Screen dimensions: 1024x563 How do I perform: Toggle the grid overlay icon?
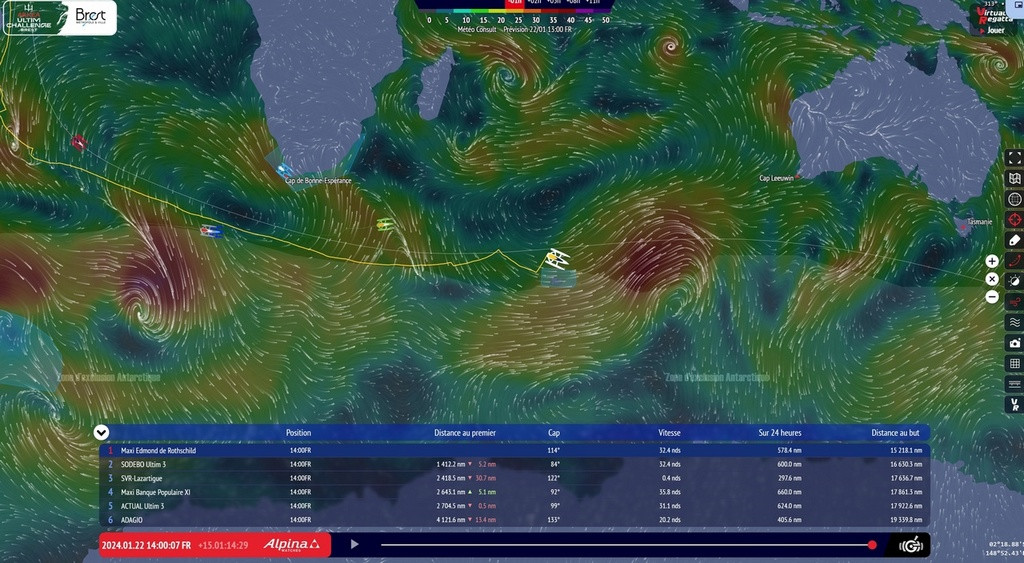(1014, 364)
